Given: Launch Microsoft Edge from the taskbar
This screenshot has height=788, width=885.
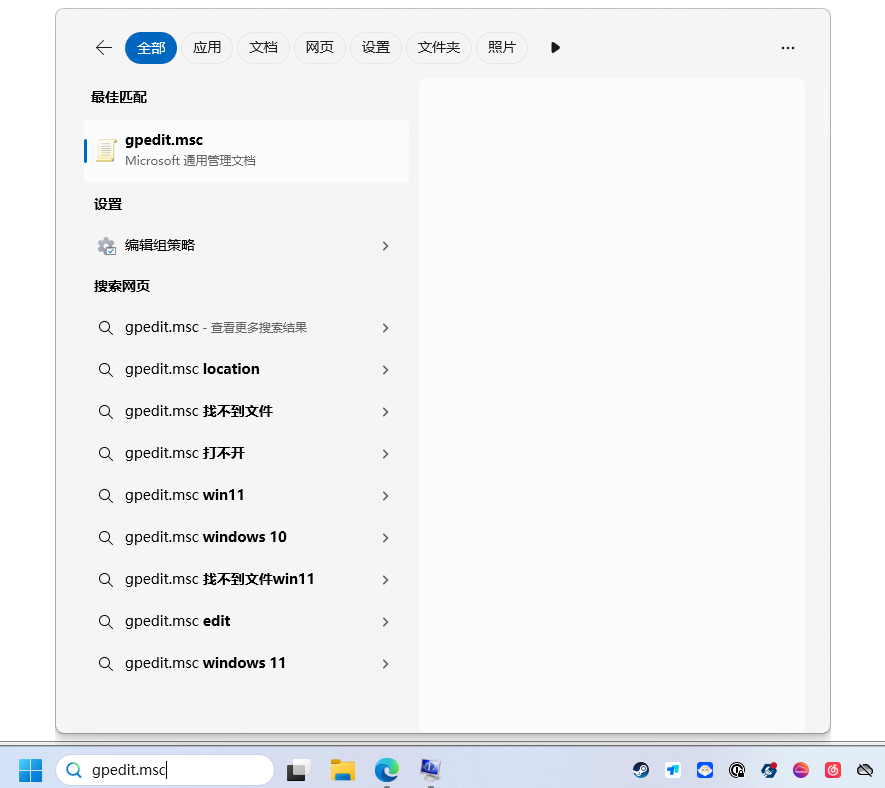Looking at the screenshot, I should [386, 770].
